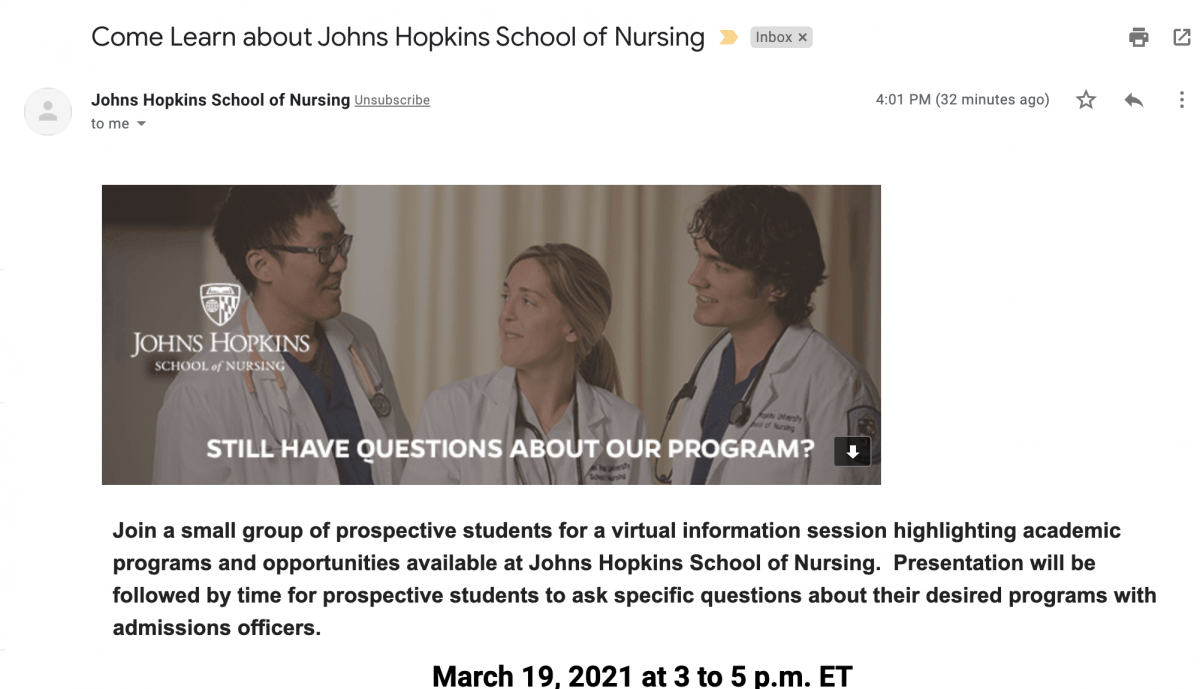Expand recipient details arrow next to 'to me'
The width and height of the screenshot is (1200, 689).
pyautogui.click(x=141, y=124)
